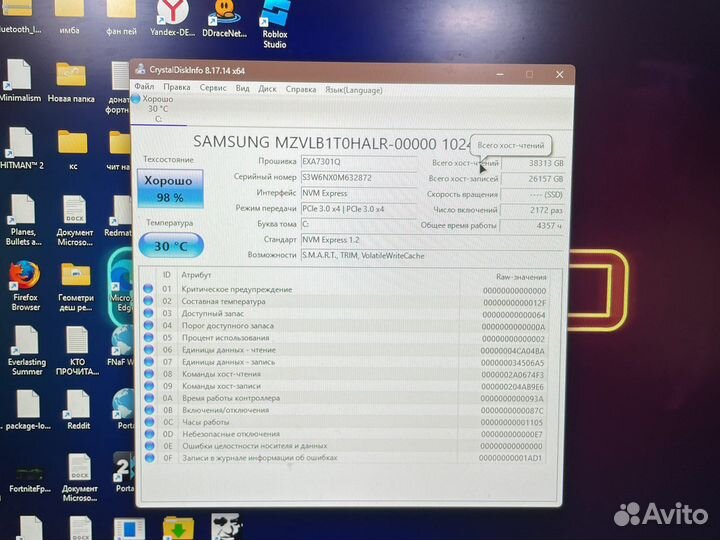Image resolution: width=720 pixels, height=540 pixels.
Task: Open the Minimalism desktop shortcut
Action: (x=19, y=80)
